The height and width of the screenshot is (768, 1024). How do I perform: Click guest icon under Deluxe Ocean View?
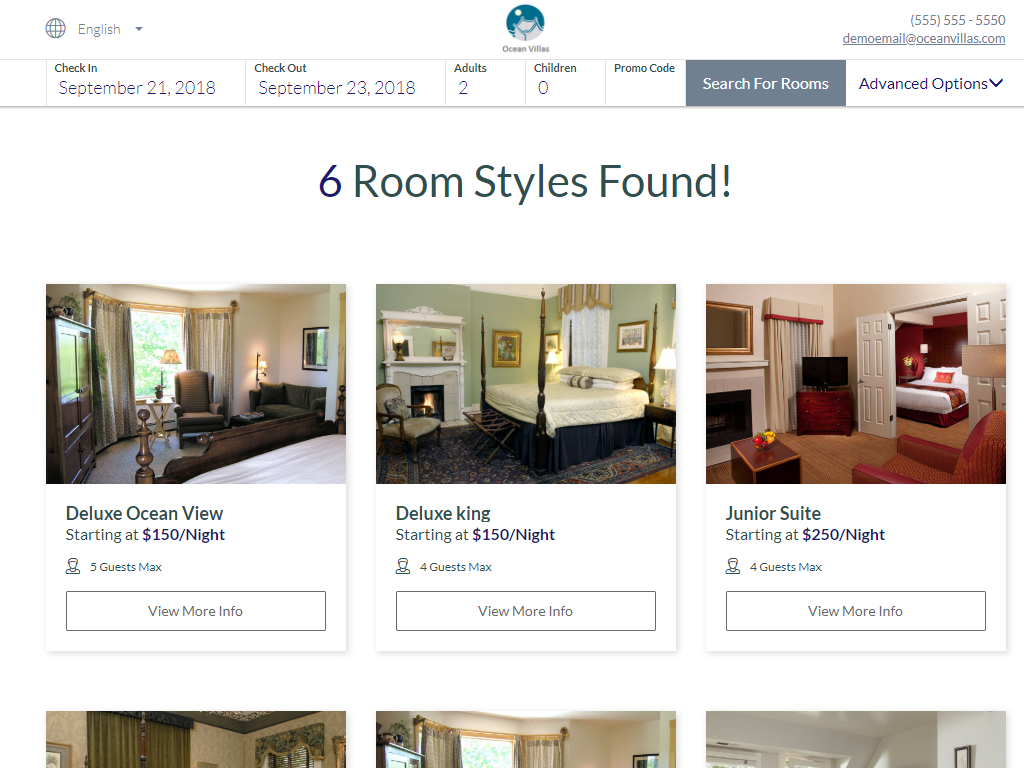pos(73,566)
